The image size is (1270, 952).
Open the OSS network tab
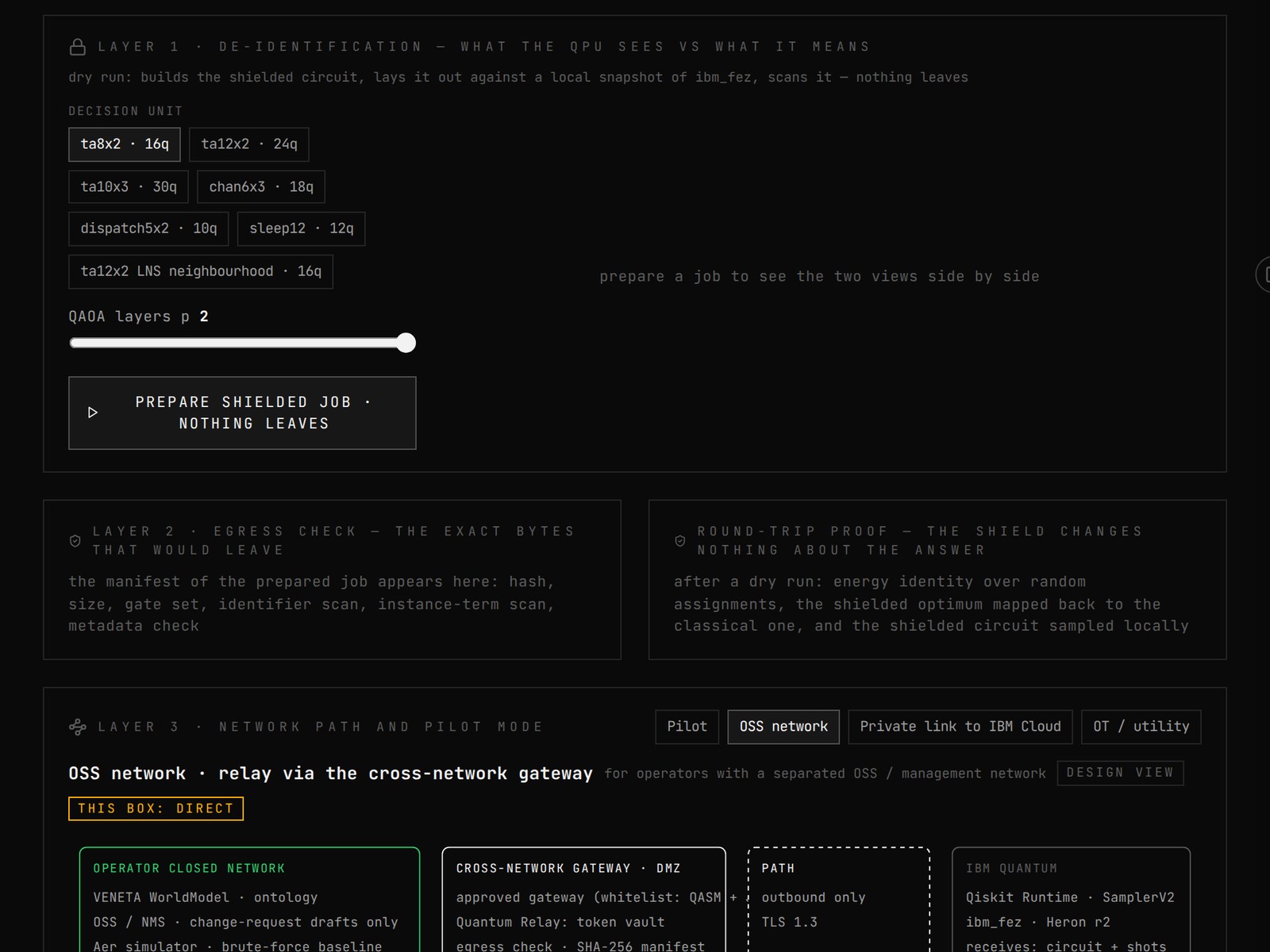point(783,727)
